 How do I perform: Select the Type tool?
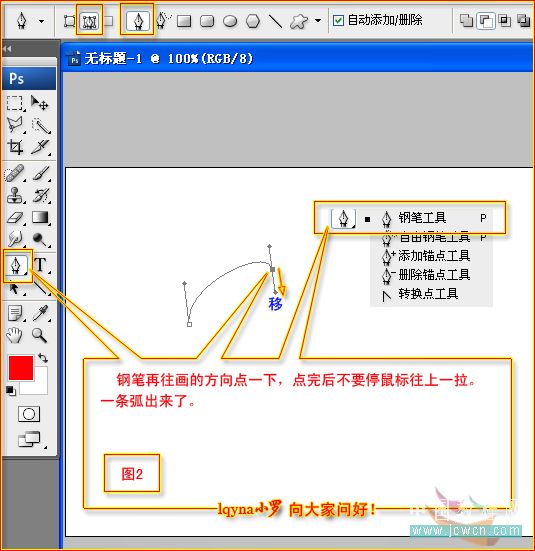(x=40, y=265)
